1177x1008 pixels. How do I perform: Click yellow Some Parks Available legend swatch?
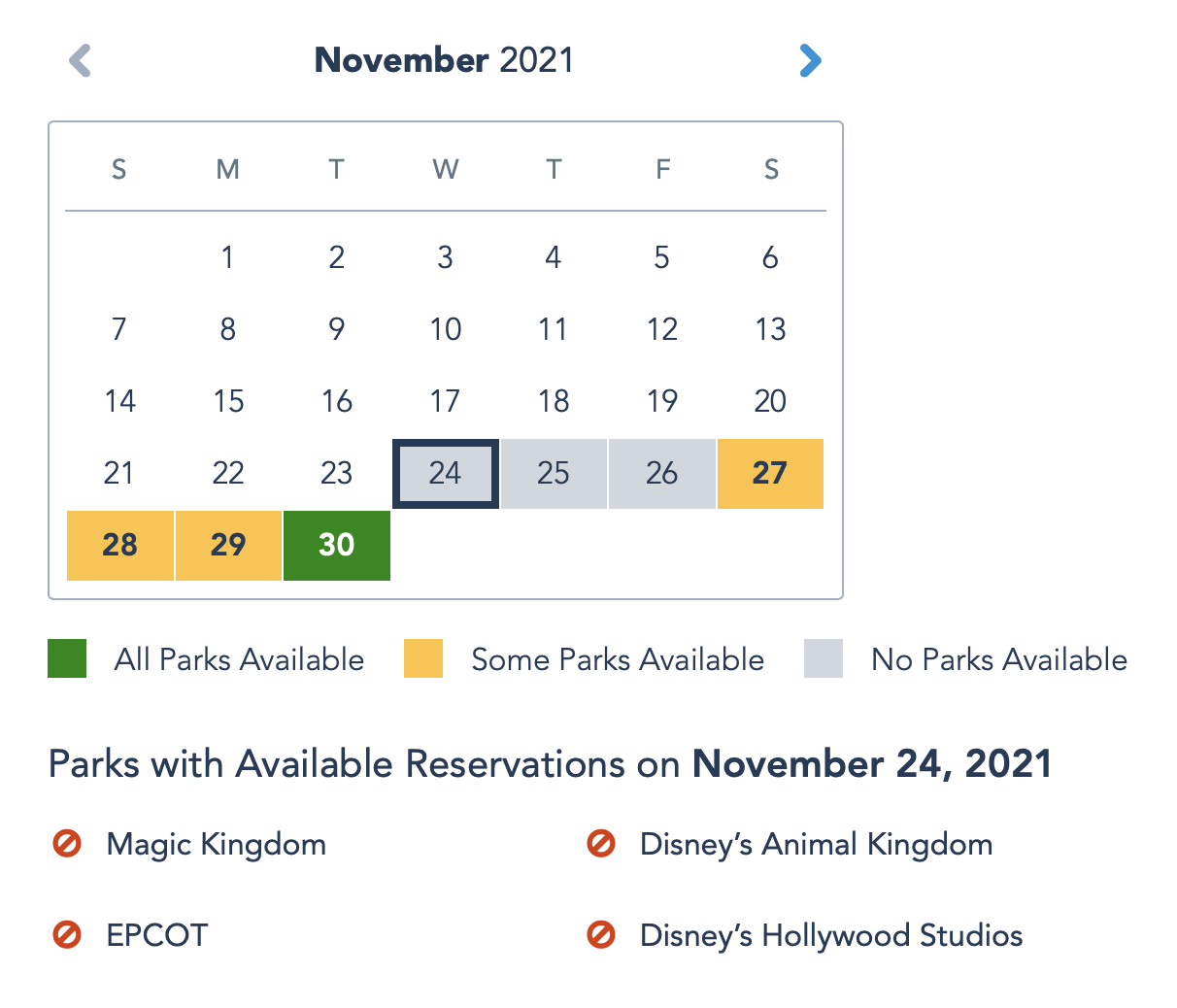(423, 658)
